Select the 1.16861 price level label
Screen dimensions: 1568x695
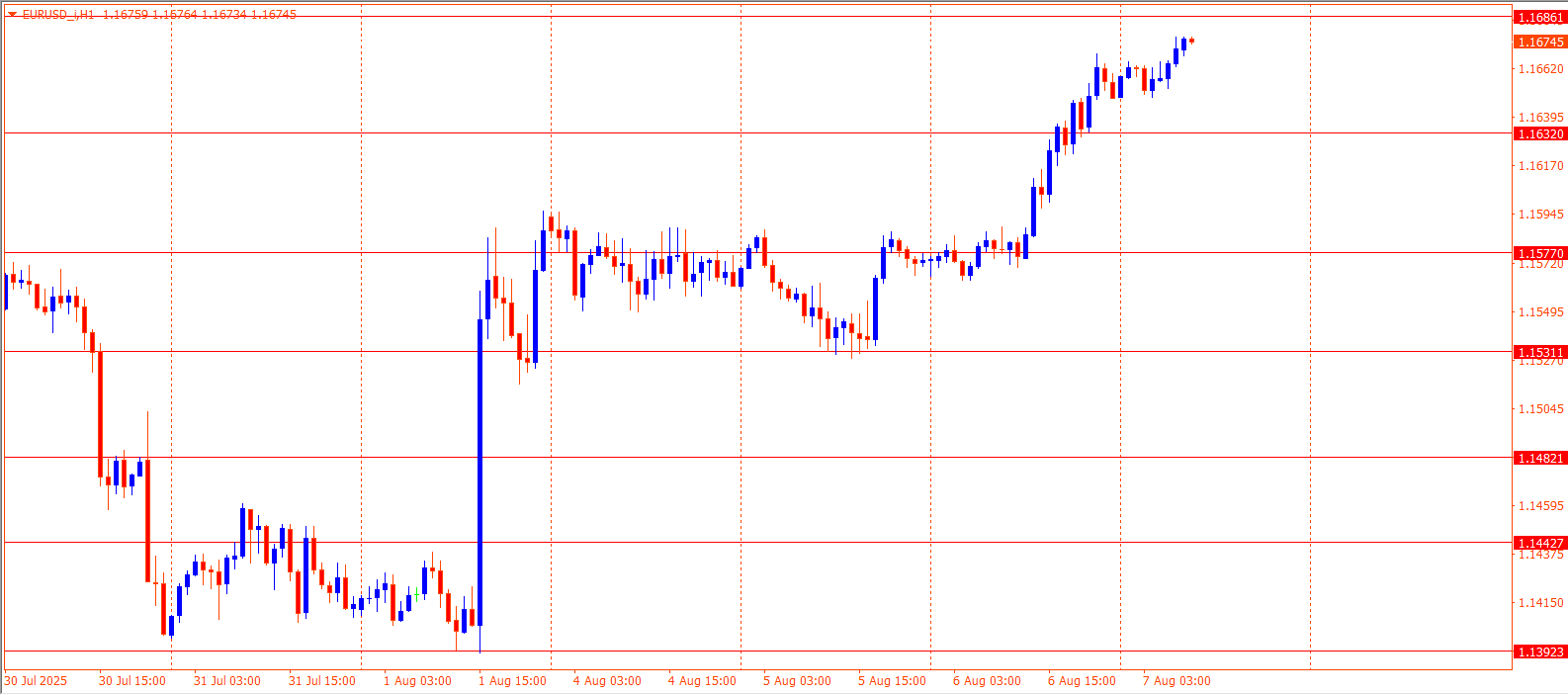1540,18
